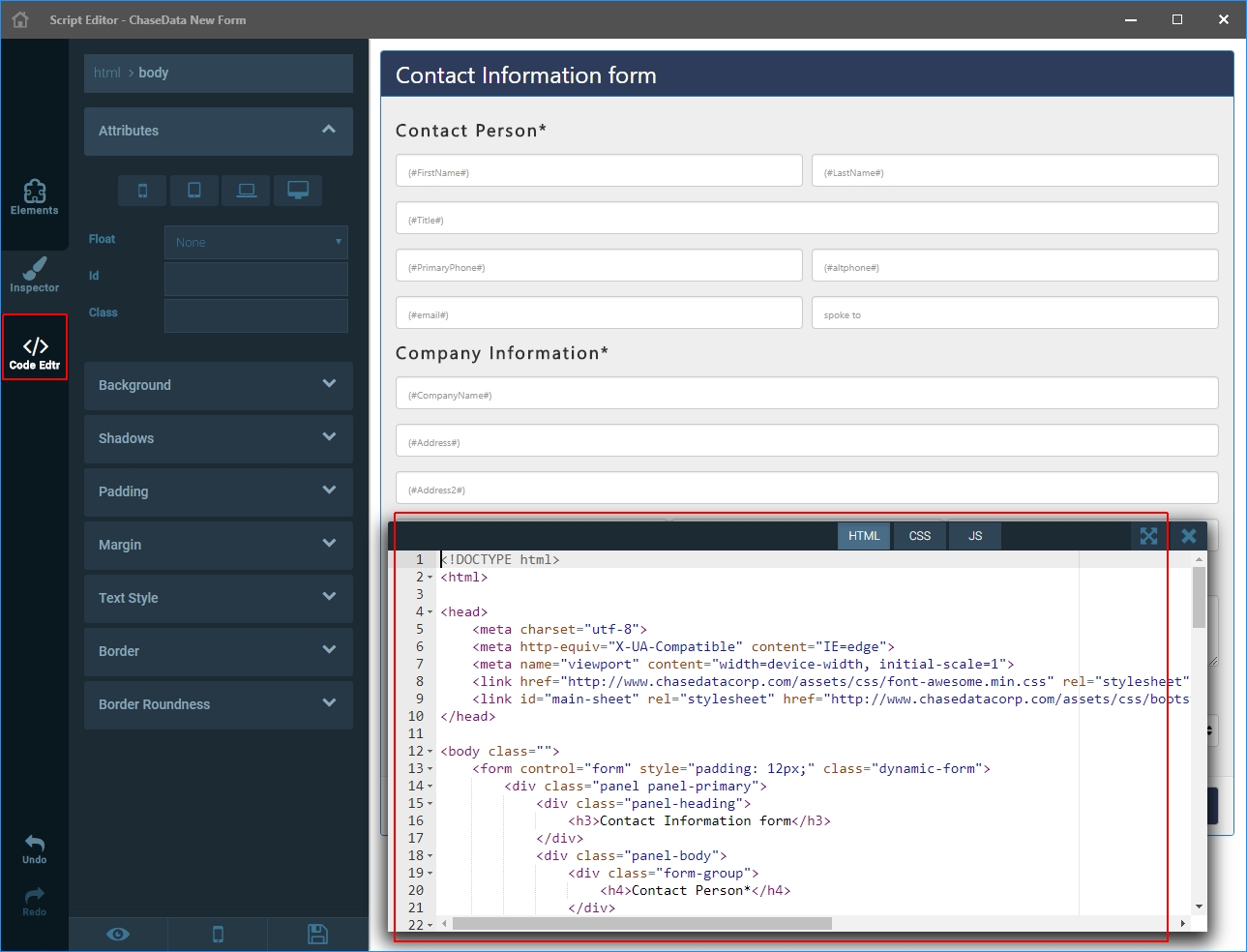Click the LastName field
The width and height of the screenshot is (1247, 952).
click(x=1015, y=171)
